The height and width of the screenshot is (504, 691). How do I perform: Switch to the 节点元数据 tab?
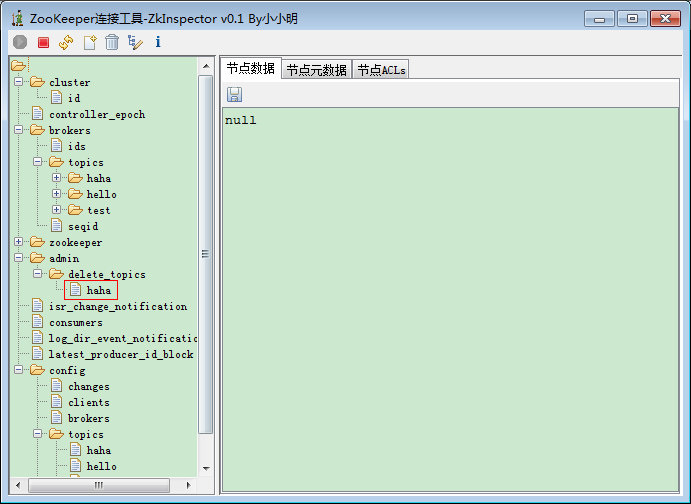pyautogui.click(x=316, y=70)
